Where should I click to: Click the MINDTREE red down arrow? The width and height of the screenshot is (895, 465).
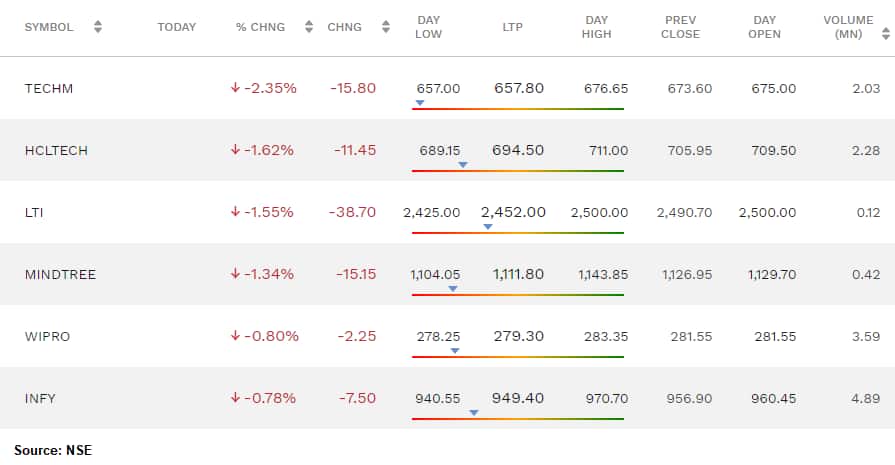[235, 274]
